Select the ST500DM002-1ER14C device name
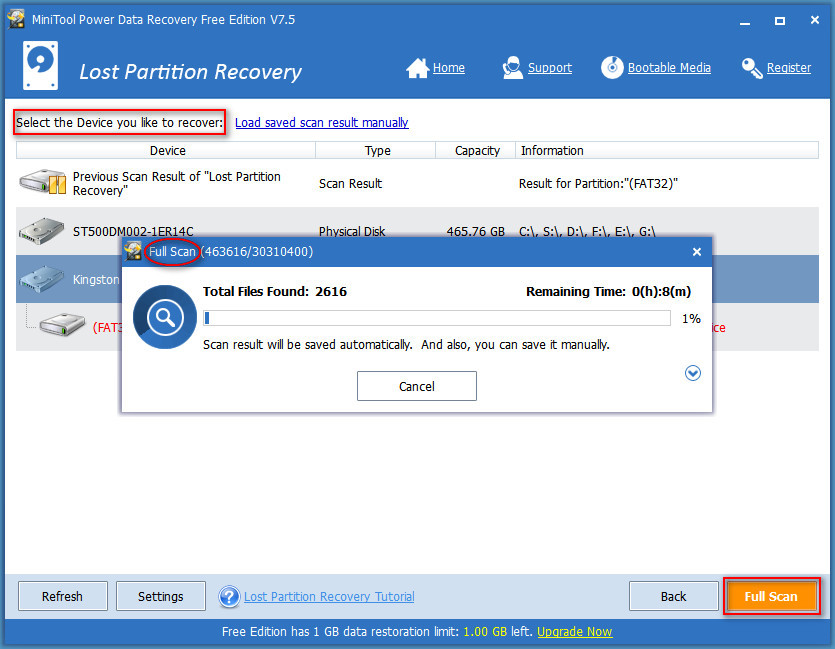Screen dimensions: 835x649 (133, 232)
